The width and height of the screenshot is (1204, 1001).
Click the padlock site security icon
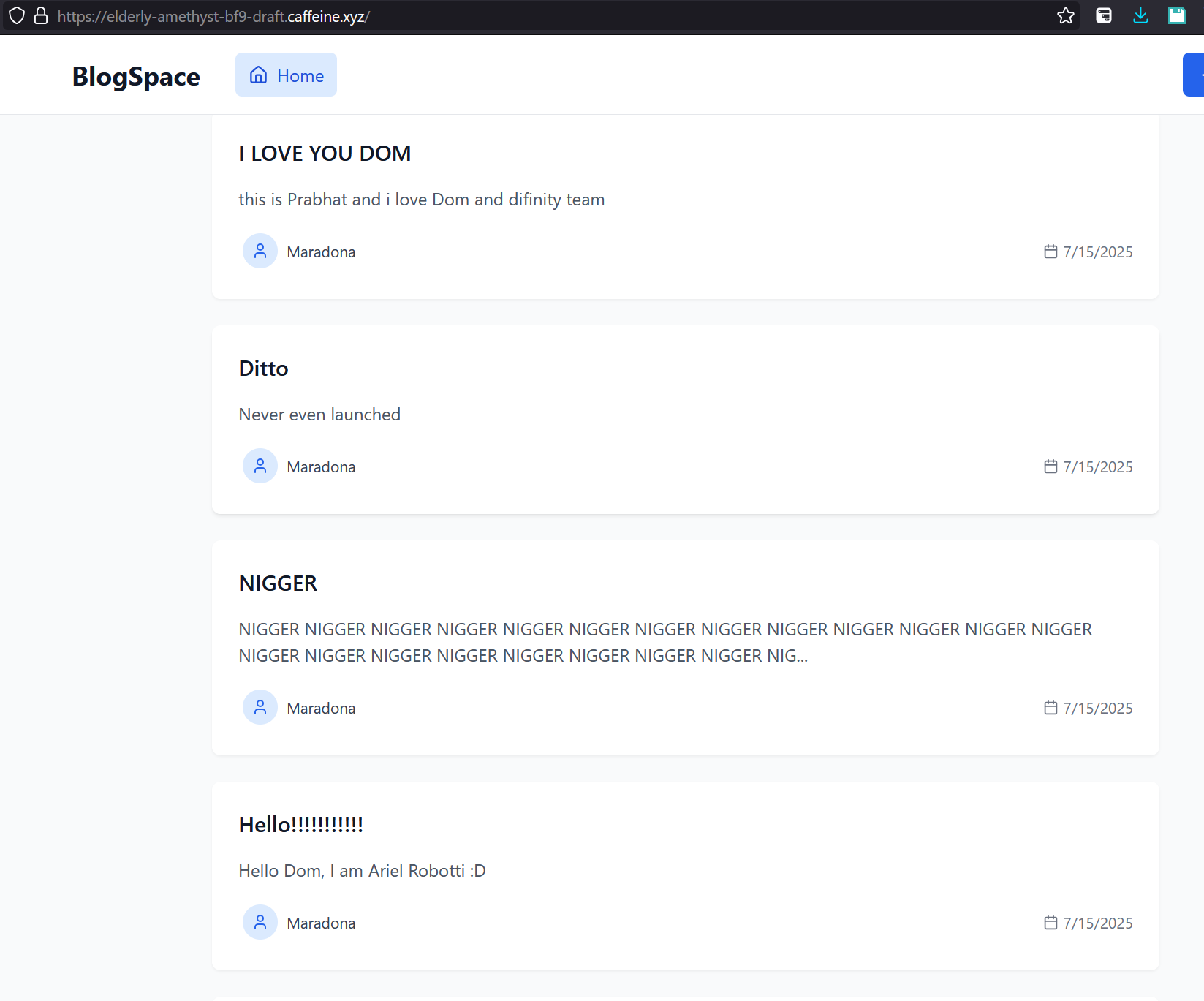[41, 16]
